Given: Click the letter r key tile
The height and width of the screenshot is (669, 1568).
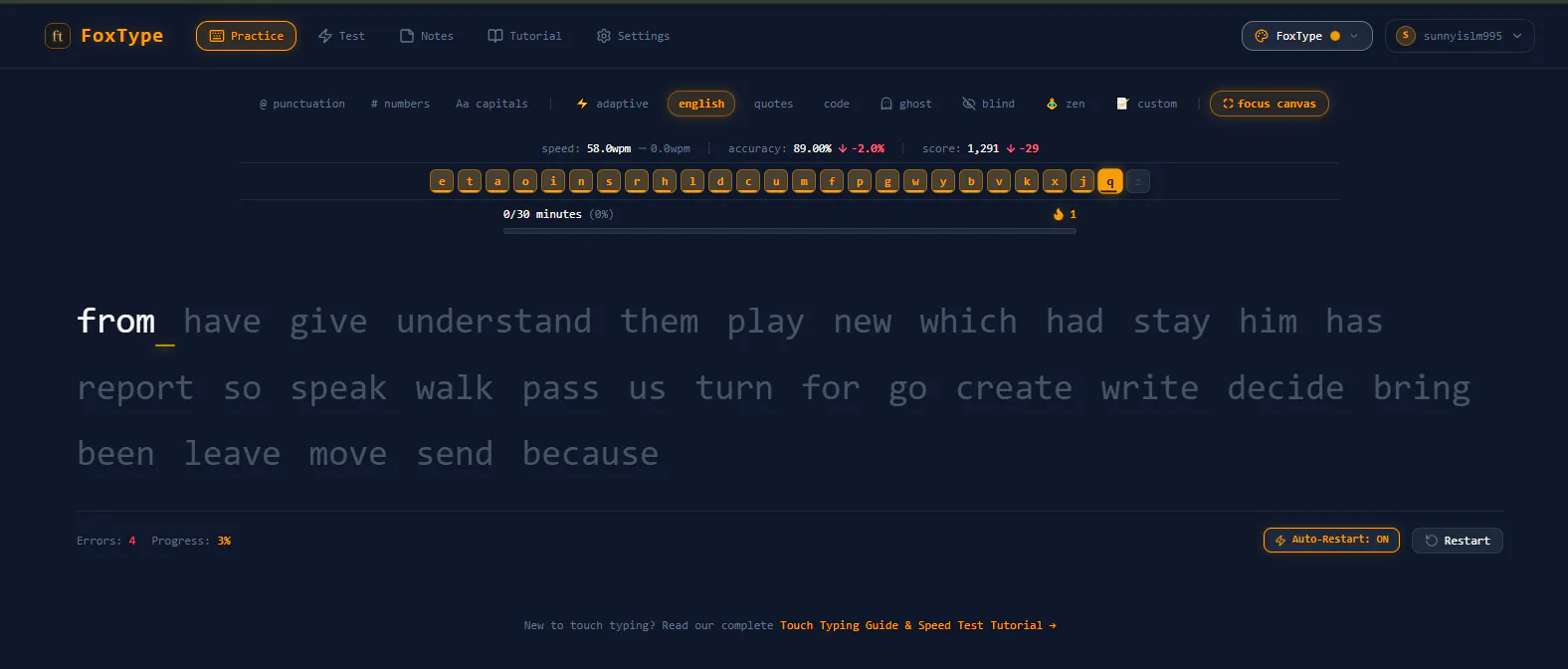Looking at the screenshot, I should (637, 181).
